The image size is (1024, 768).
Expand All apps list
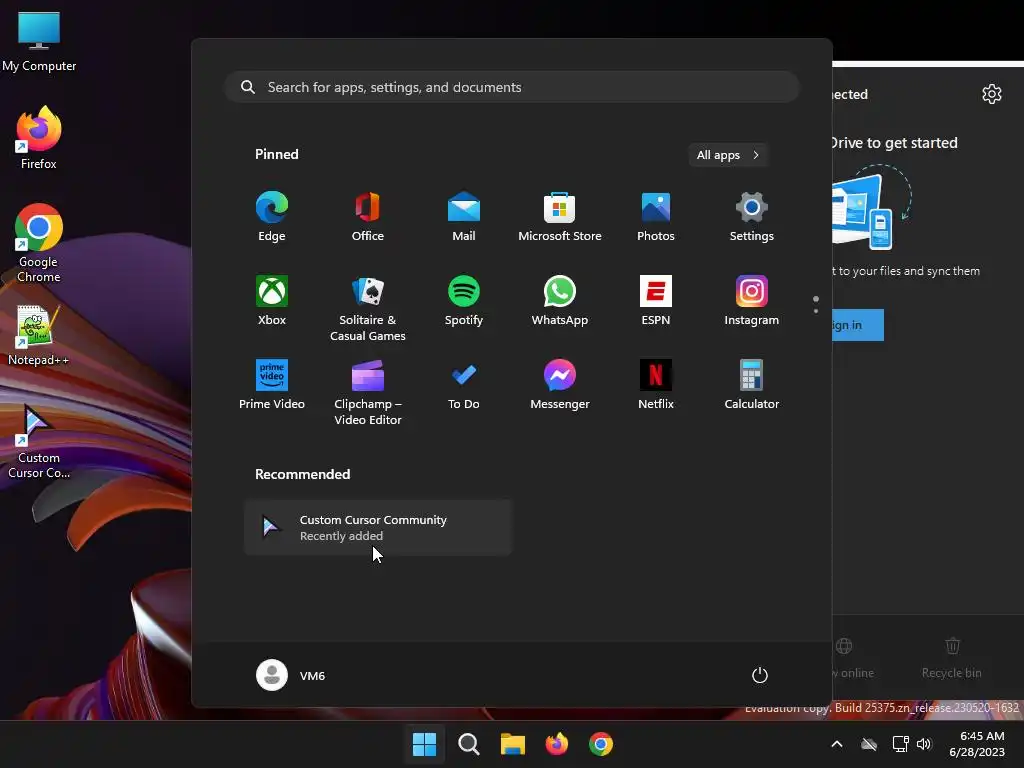pos(728,155)
